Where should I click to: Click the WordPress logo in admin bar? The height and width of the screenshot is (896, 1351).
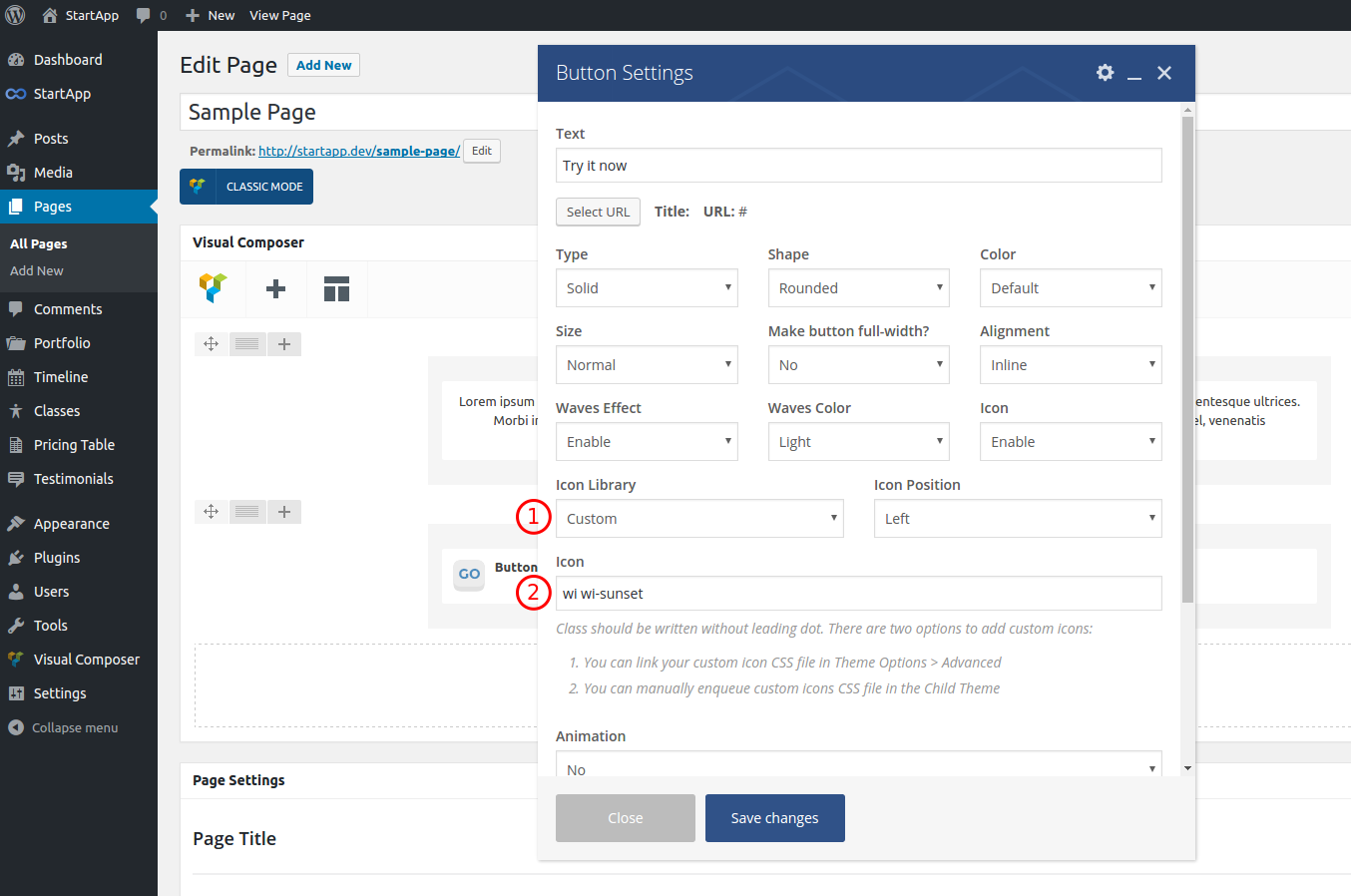click(x=15, y=15)
